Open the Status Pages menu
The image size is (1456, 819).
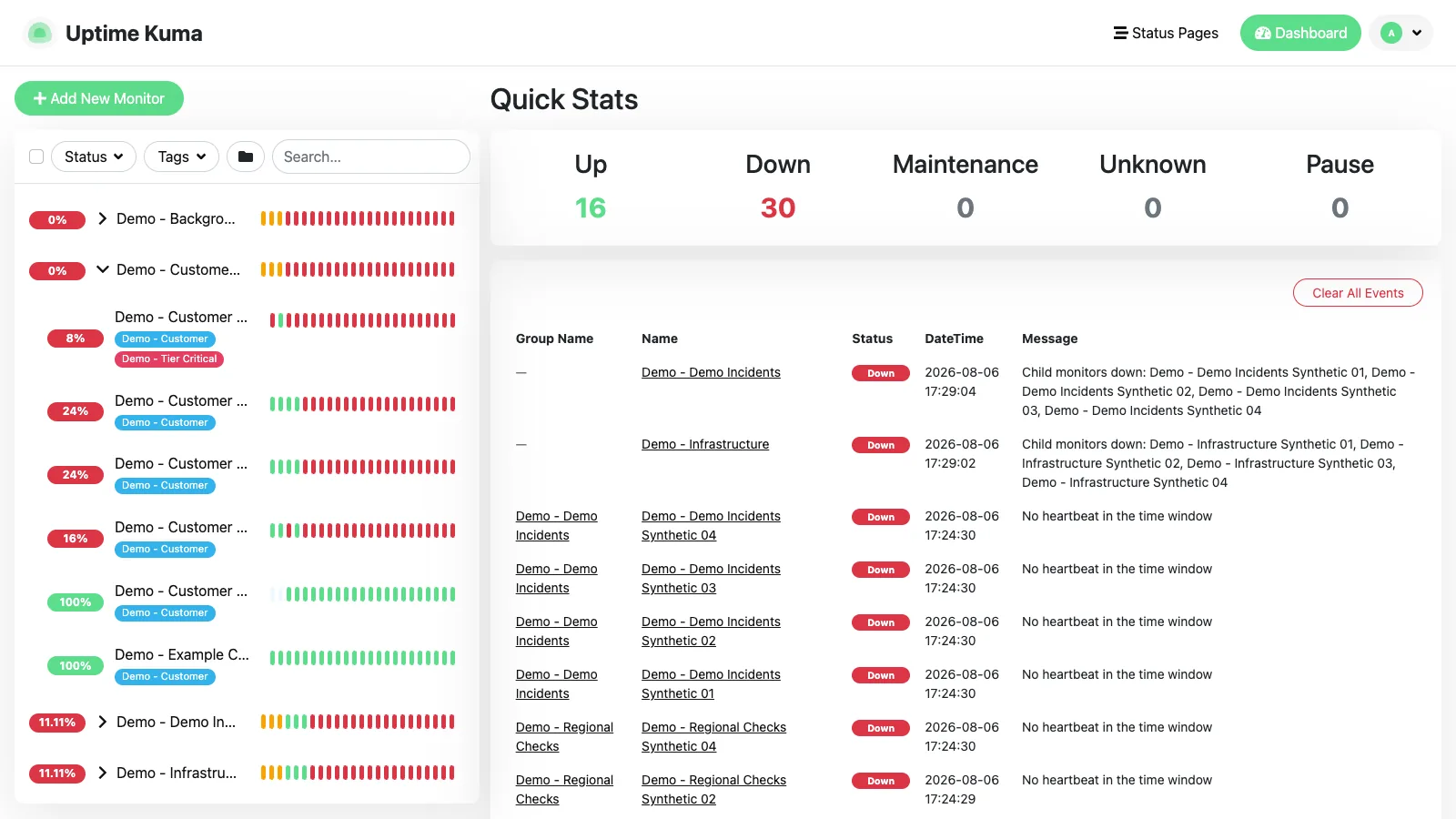1166,33
